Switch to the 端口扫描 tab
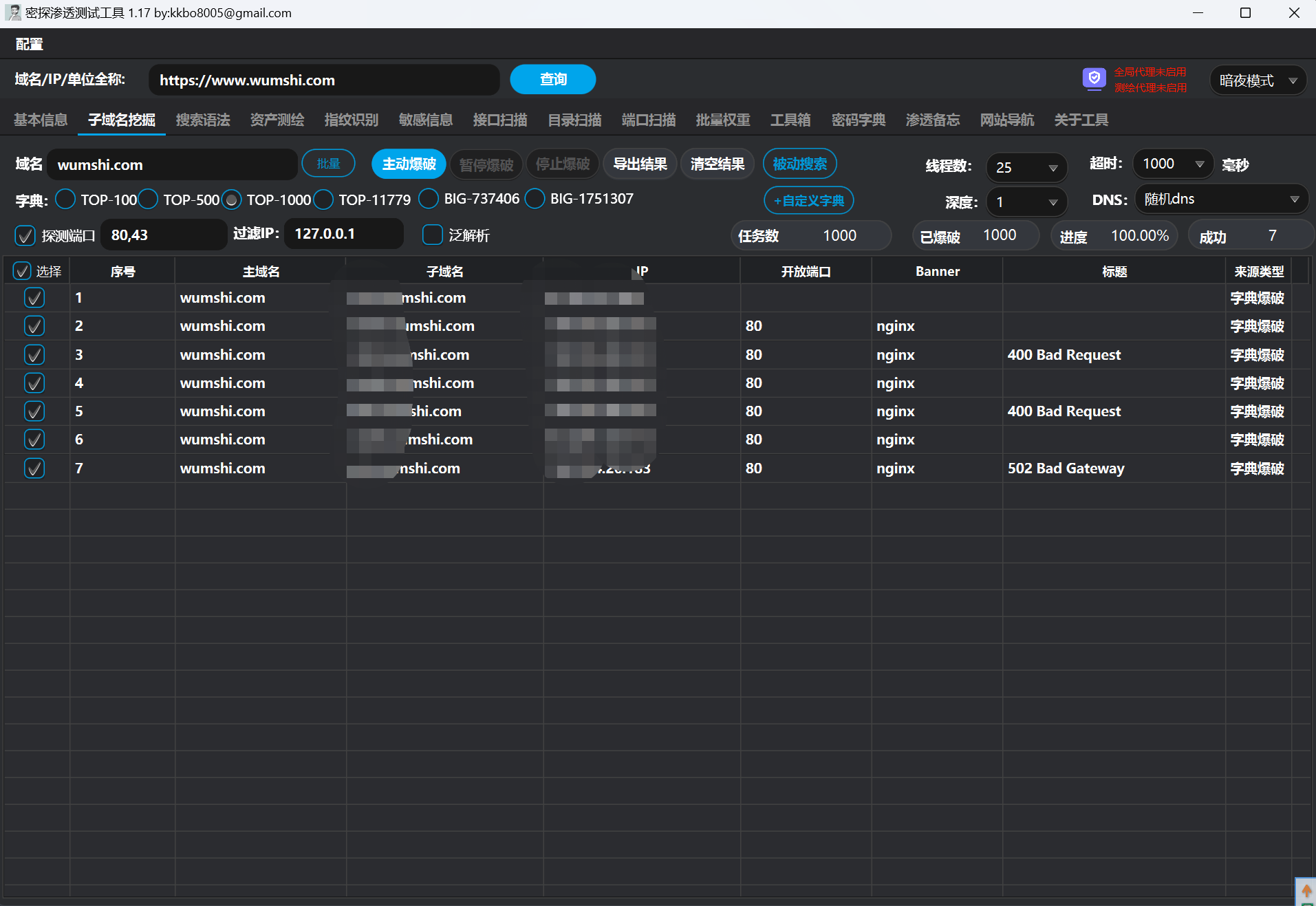Viewport: 1316px width, 906px height. (x=648, y=120)
